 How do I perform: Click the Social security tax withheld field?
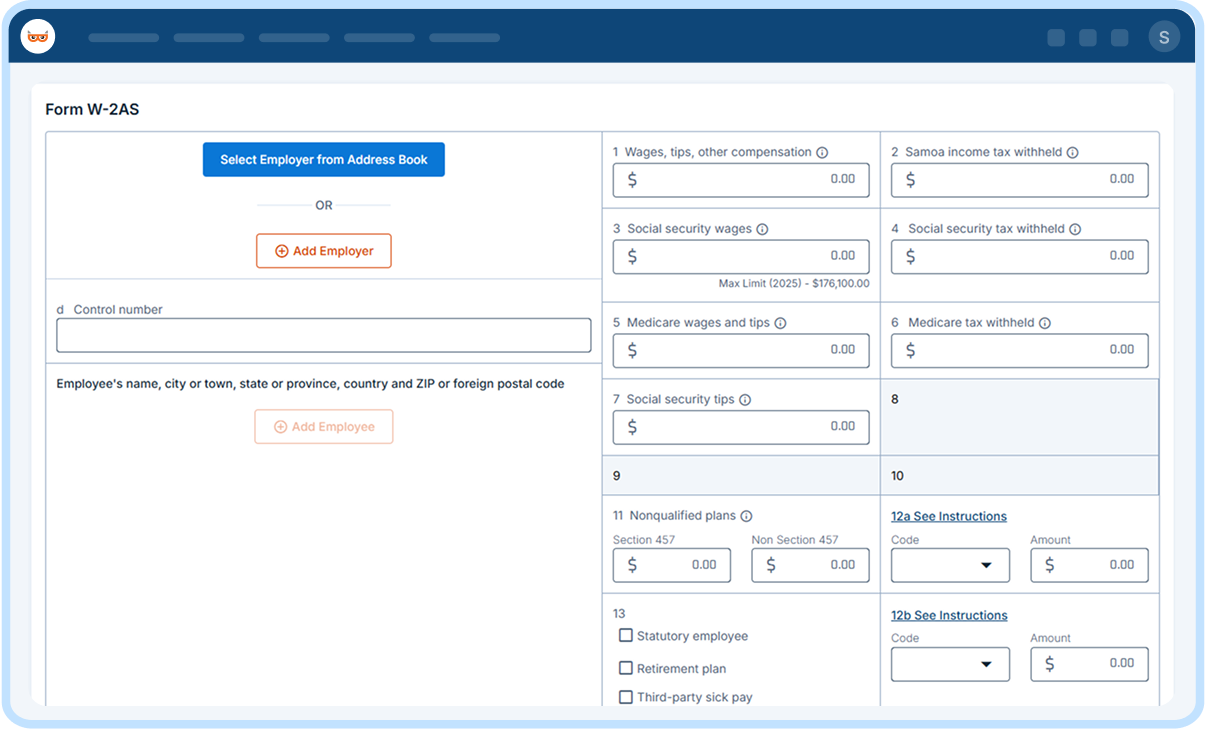tap(1020, 256)
